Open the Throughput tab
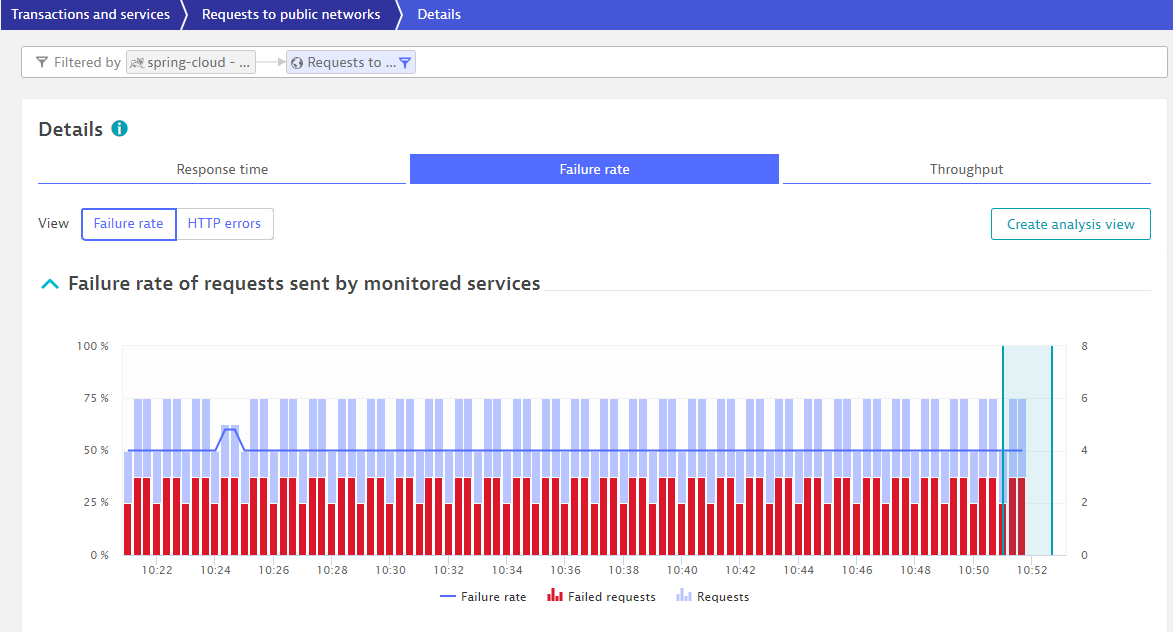 pos(966,169)
